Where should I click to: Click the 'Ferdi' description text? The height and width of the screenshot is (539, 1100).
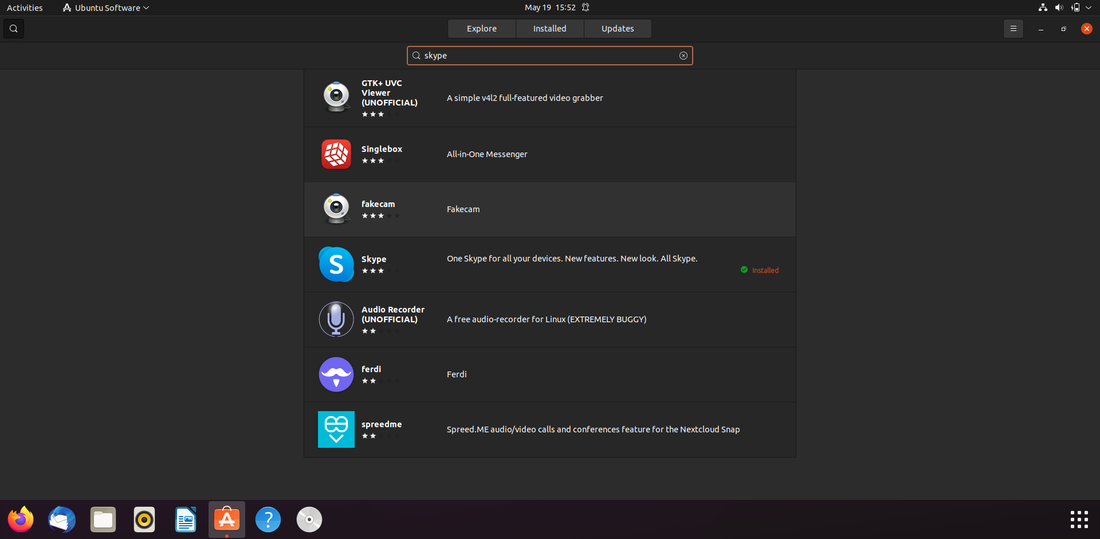pyautogui.click(x=457, y=374)
